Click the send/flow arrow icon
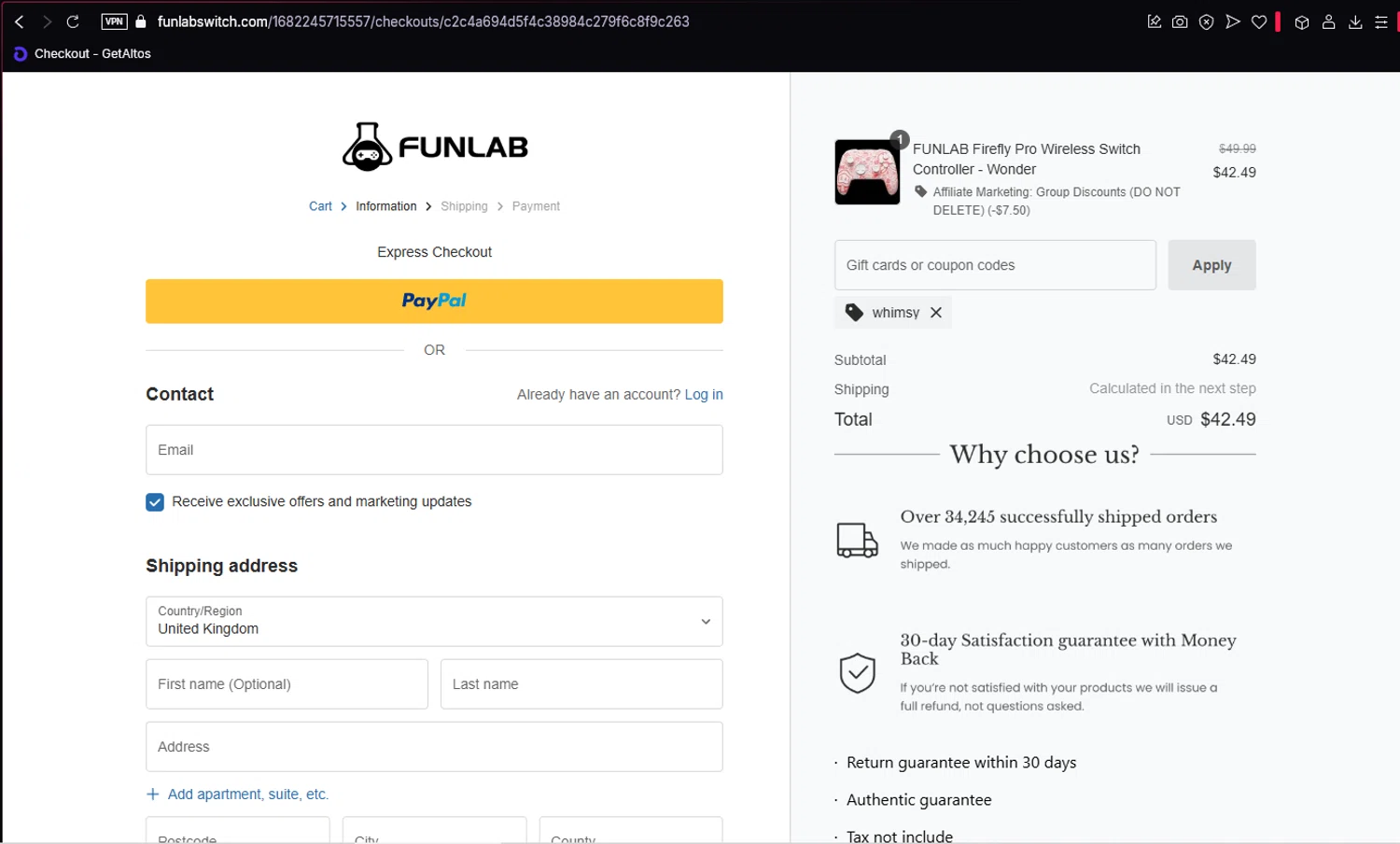This screenshot has width=1400, height=844. 1233,21
